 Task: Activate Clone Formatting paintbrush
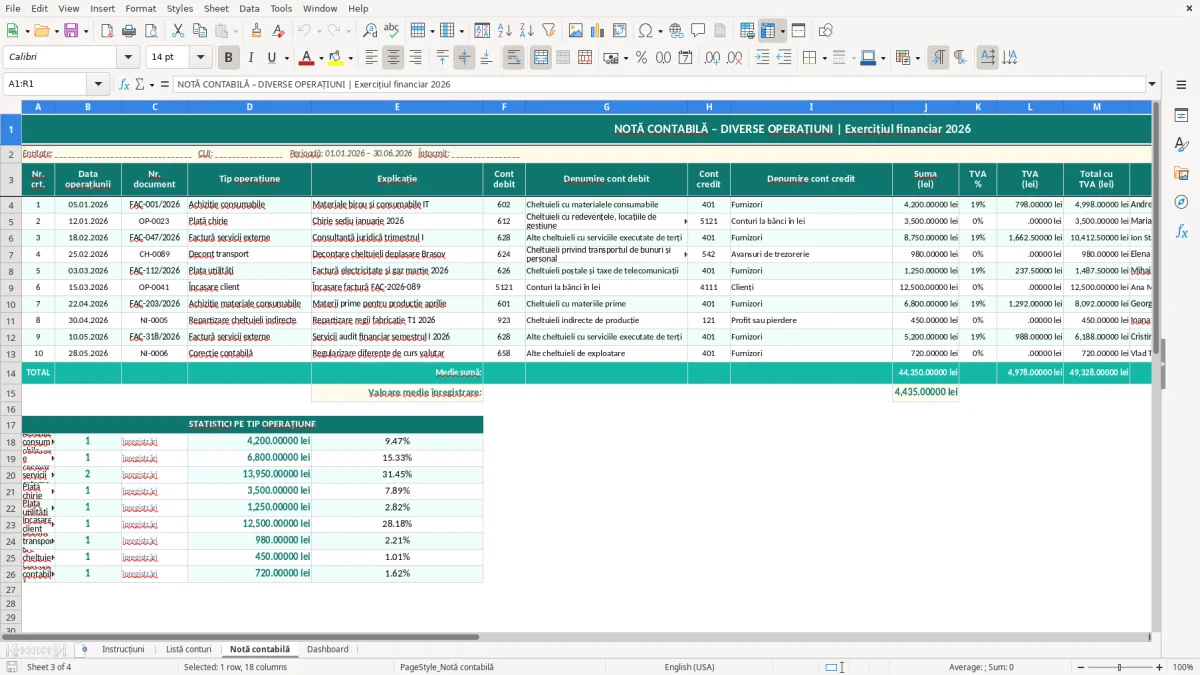click(256, 31)
